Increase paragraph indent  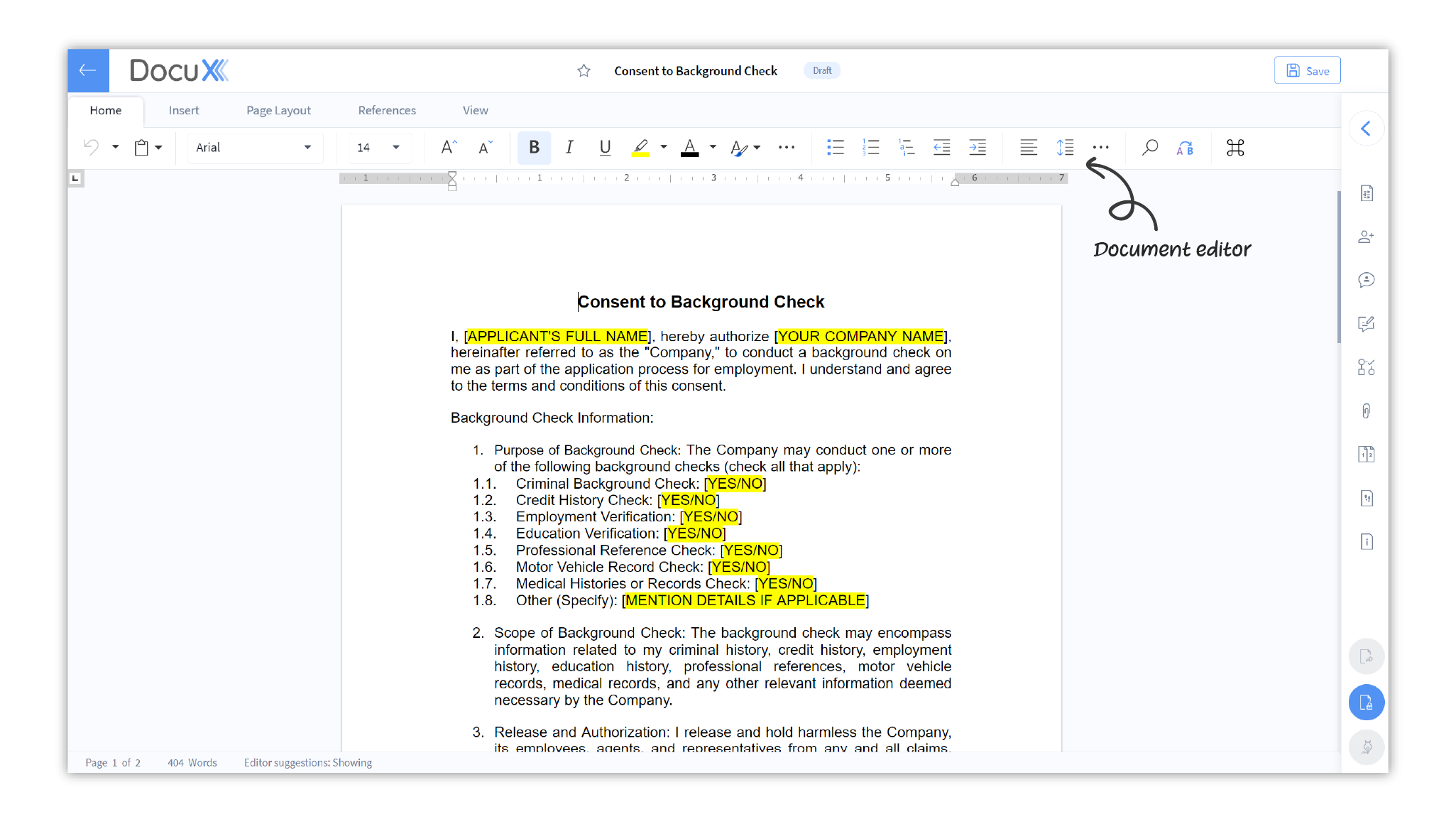point(978,147)
